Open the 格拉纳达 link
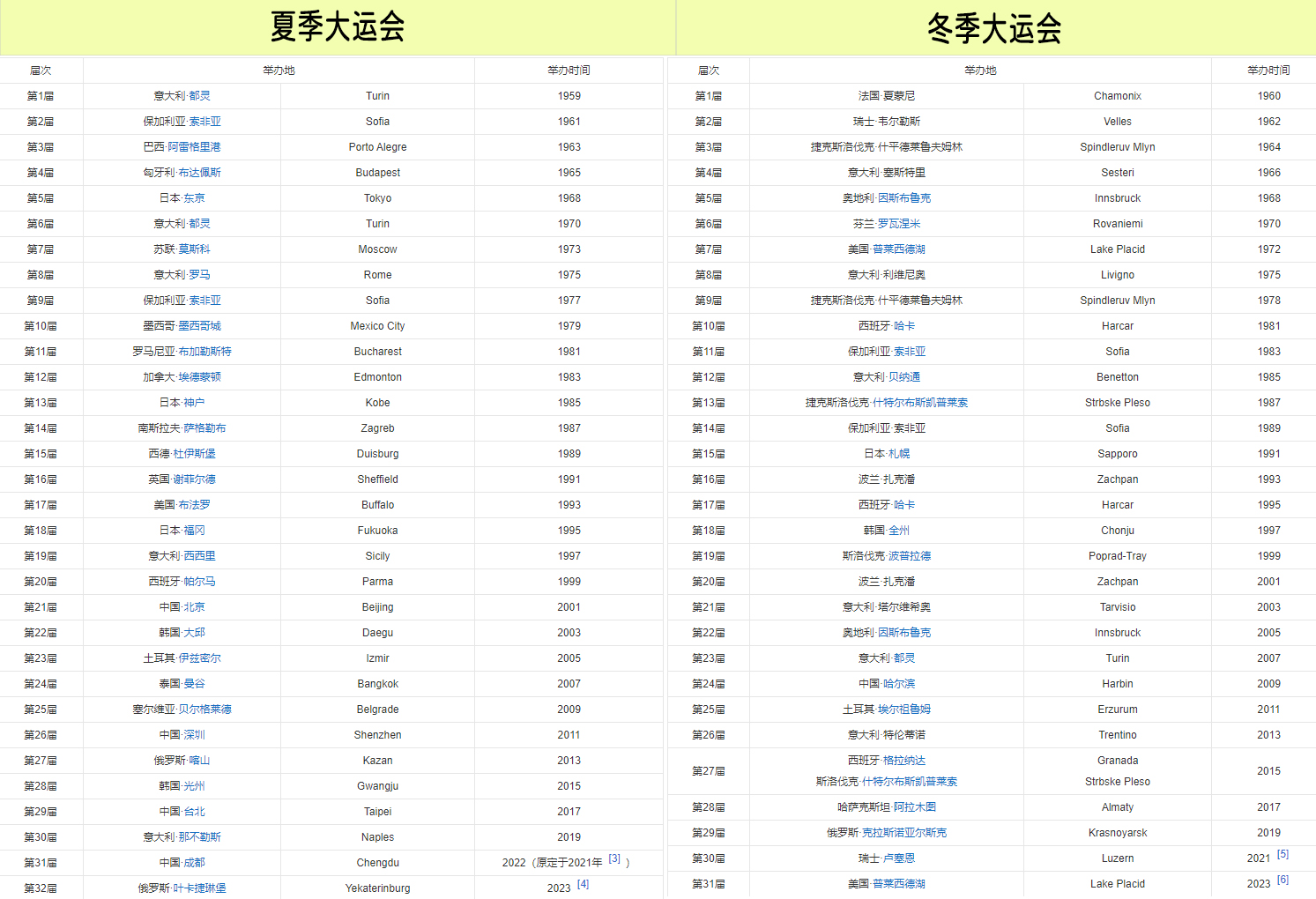This screenshot has height=899, width=1316. tap(904, 761)
